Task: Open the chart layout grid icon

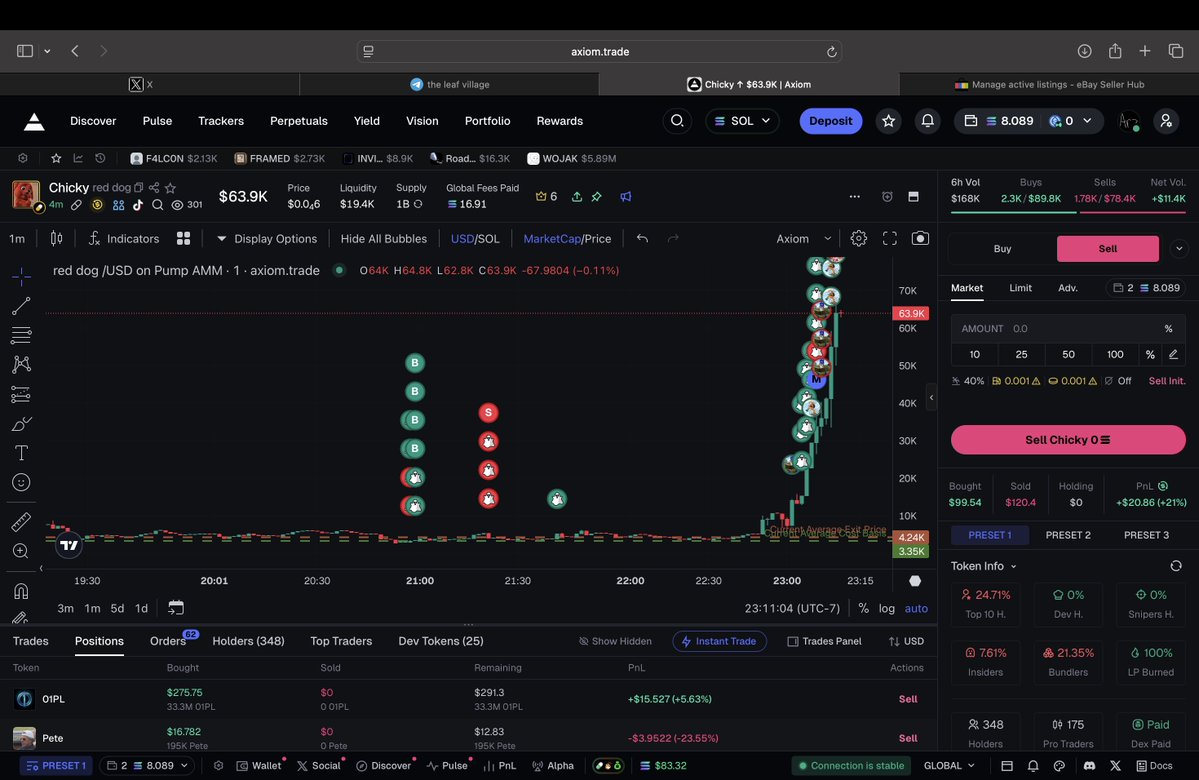Action: [x=184, y=239]
